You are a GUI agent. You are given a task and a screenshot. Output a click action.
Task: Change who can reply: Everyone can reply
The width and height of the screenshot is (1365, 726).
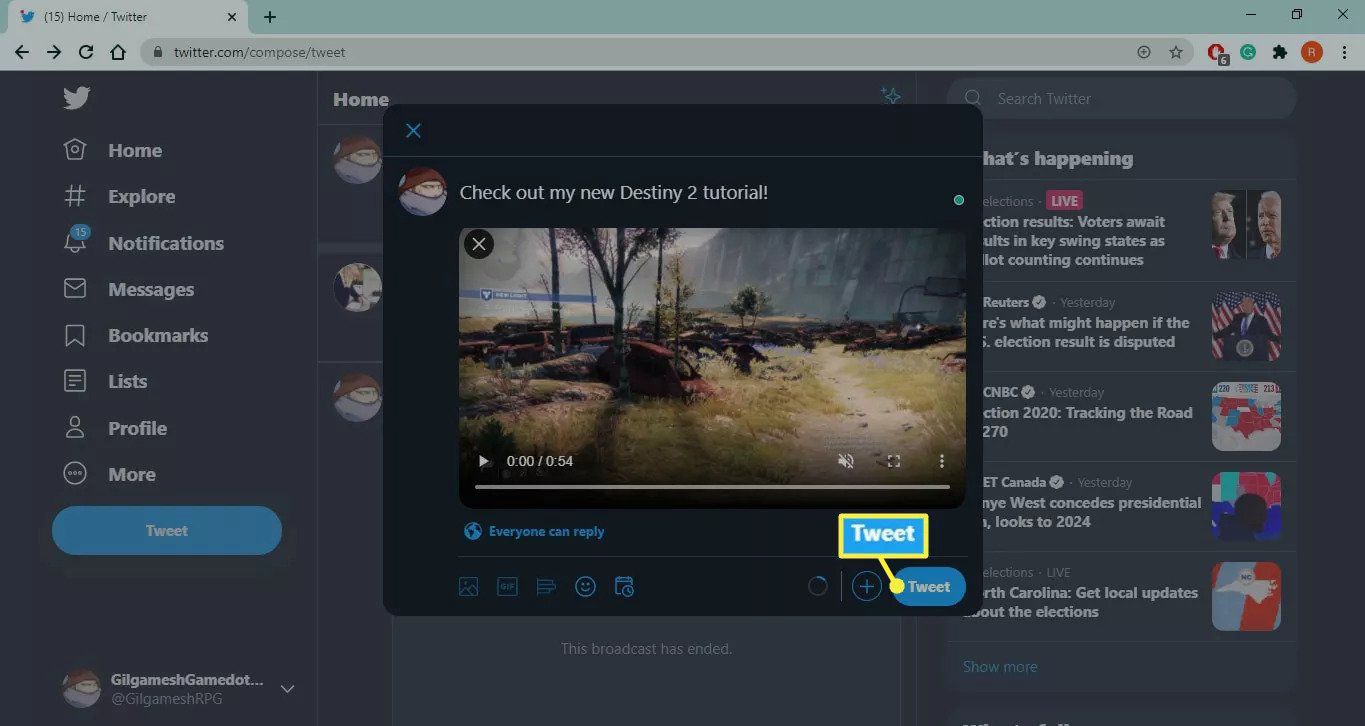(x=534, y=532)
